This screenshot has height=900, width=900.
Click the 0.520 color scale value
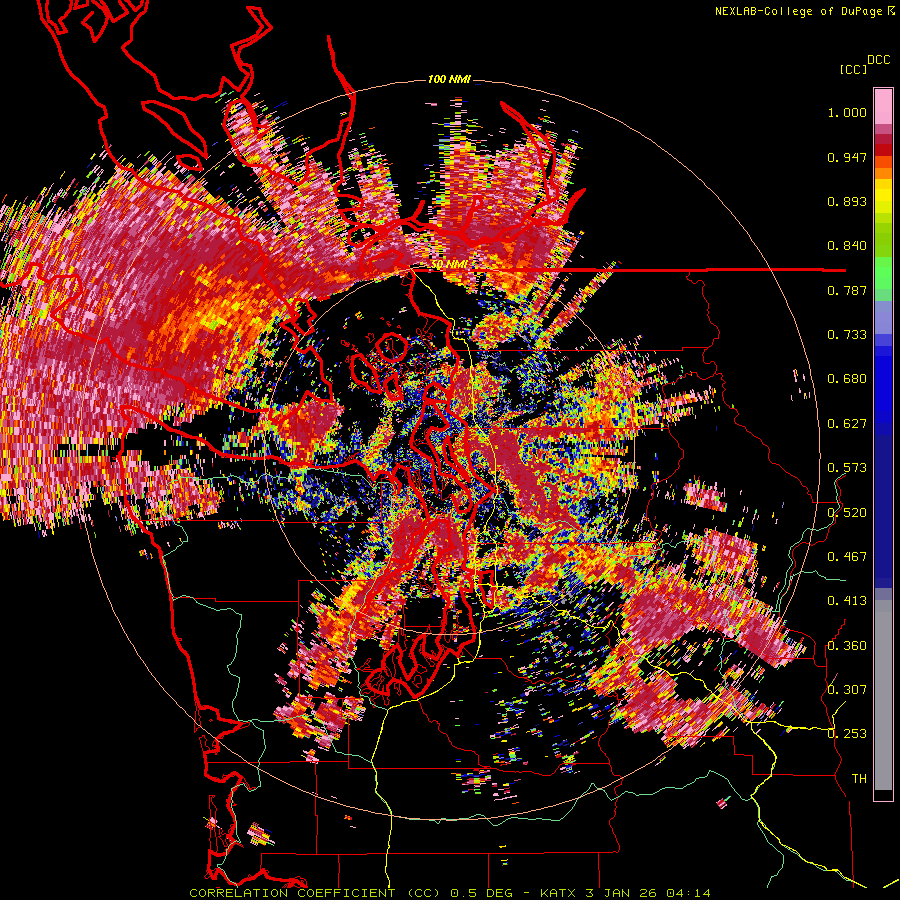pos(847,512)
